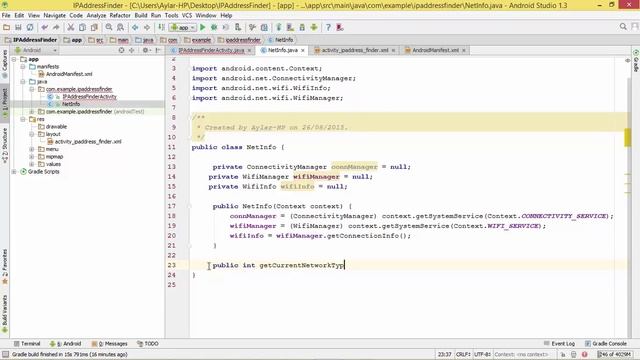Collapse the java folder
Screen dimensions: 640x360
coord(23,82)
